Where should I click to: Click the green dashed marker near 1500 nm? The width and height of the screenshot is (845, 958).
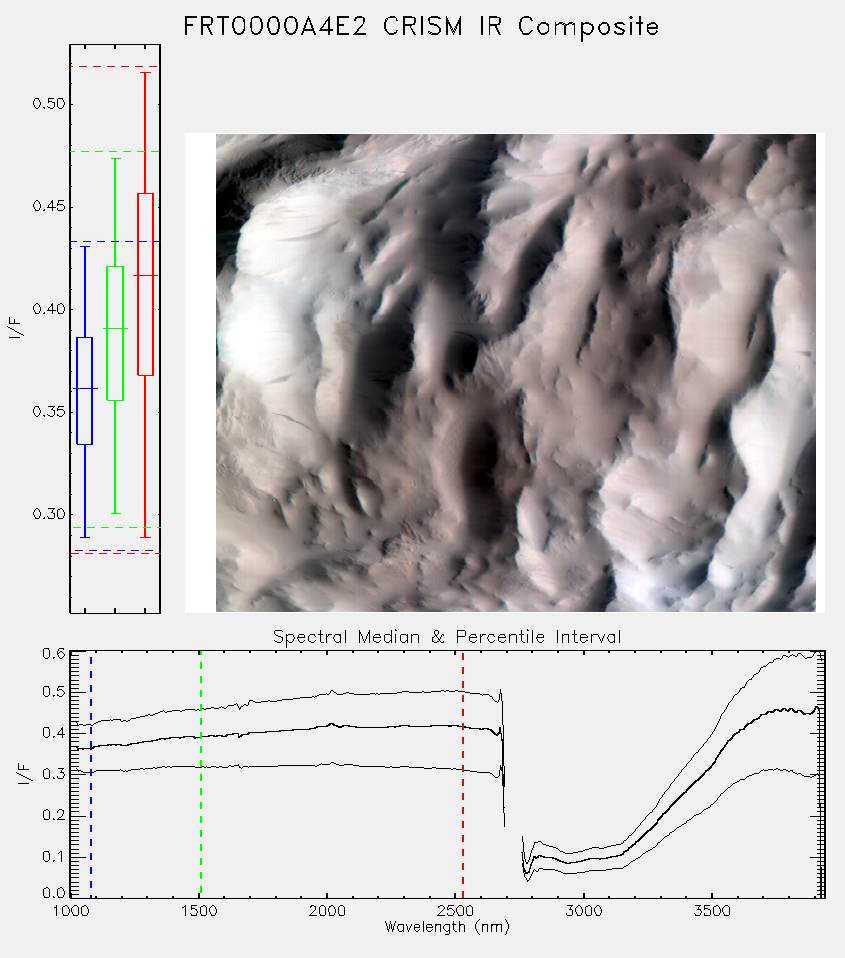(x=200, y=774)
